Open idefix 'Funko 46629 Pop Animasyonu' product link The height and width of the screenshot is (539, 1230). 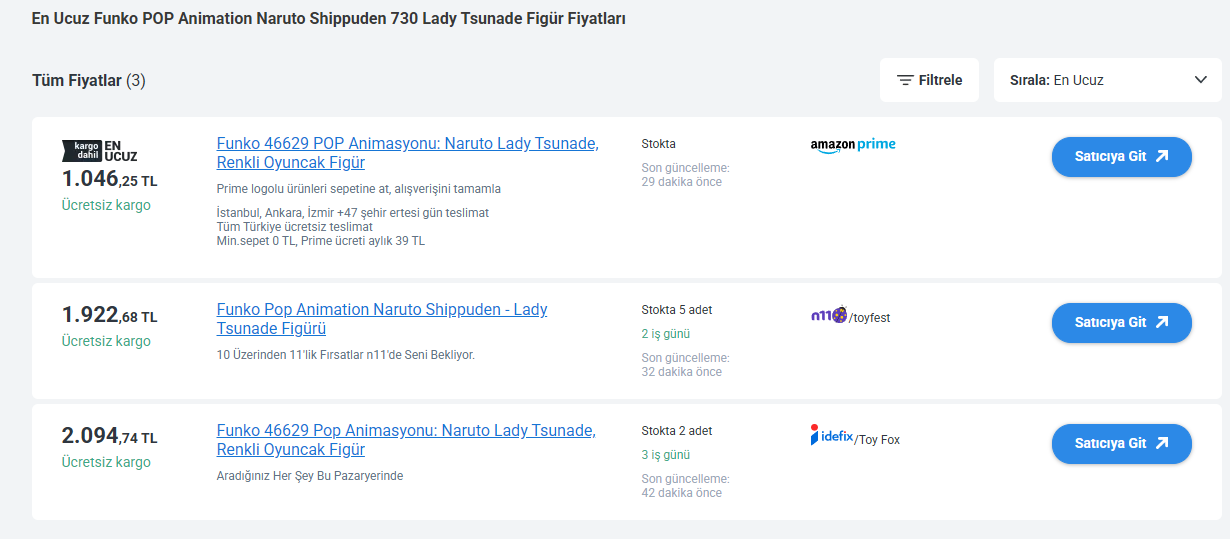tap(405, 440)
